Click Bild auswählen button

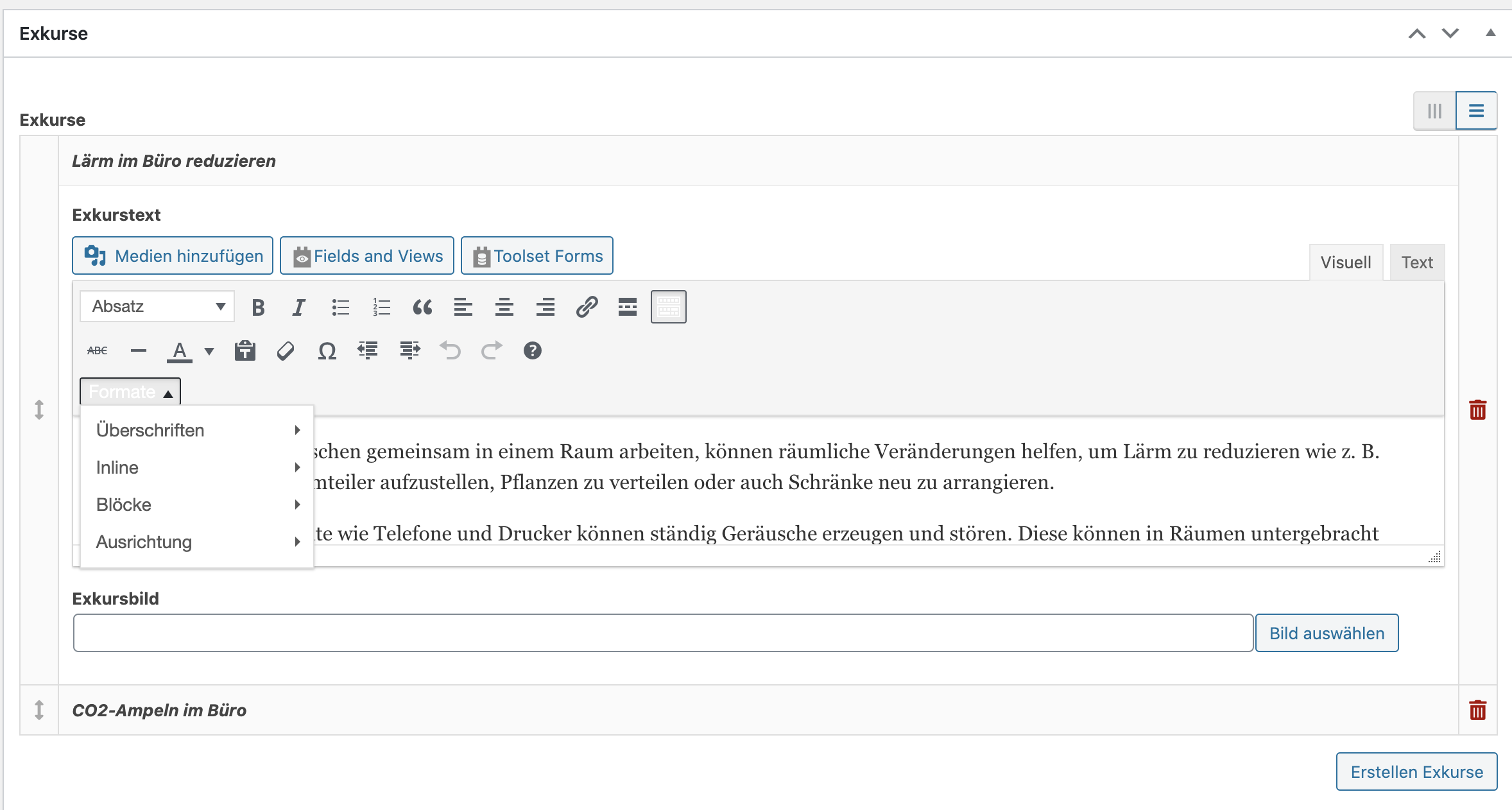1327,633
